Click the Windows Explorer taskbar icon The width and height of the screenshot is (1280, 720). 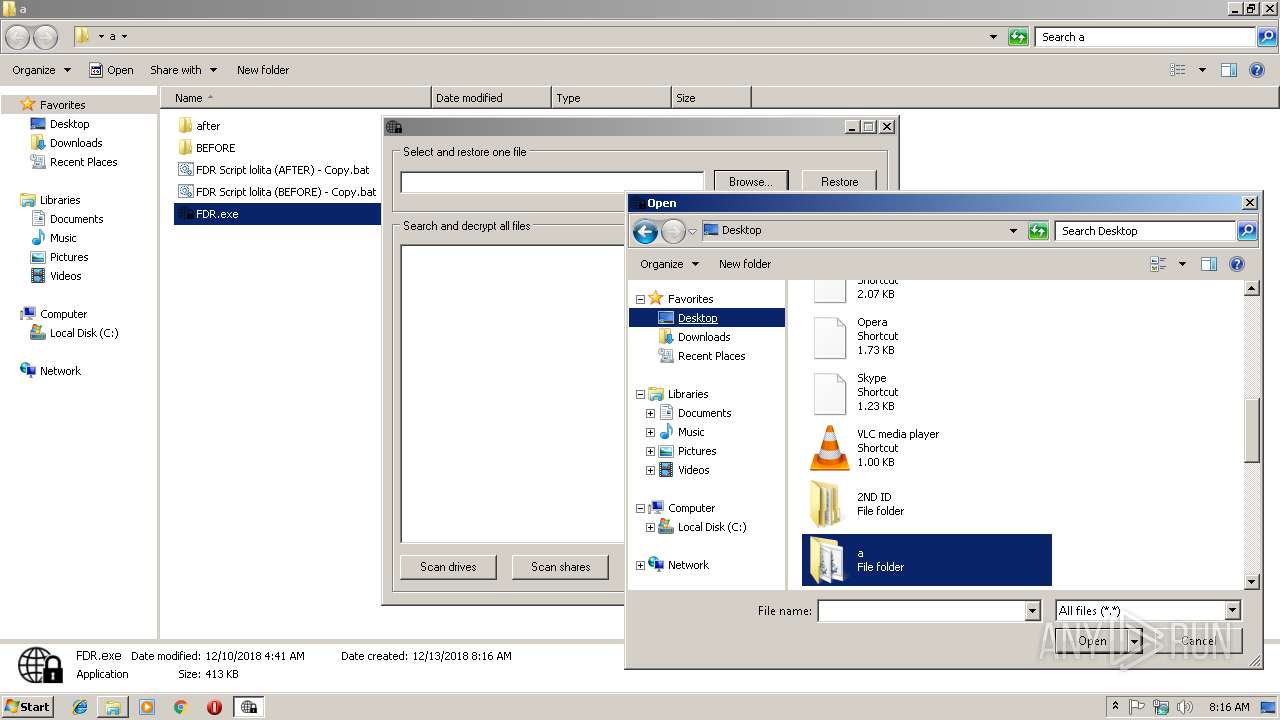(113, 707)
